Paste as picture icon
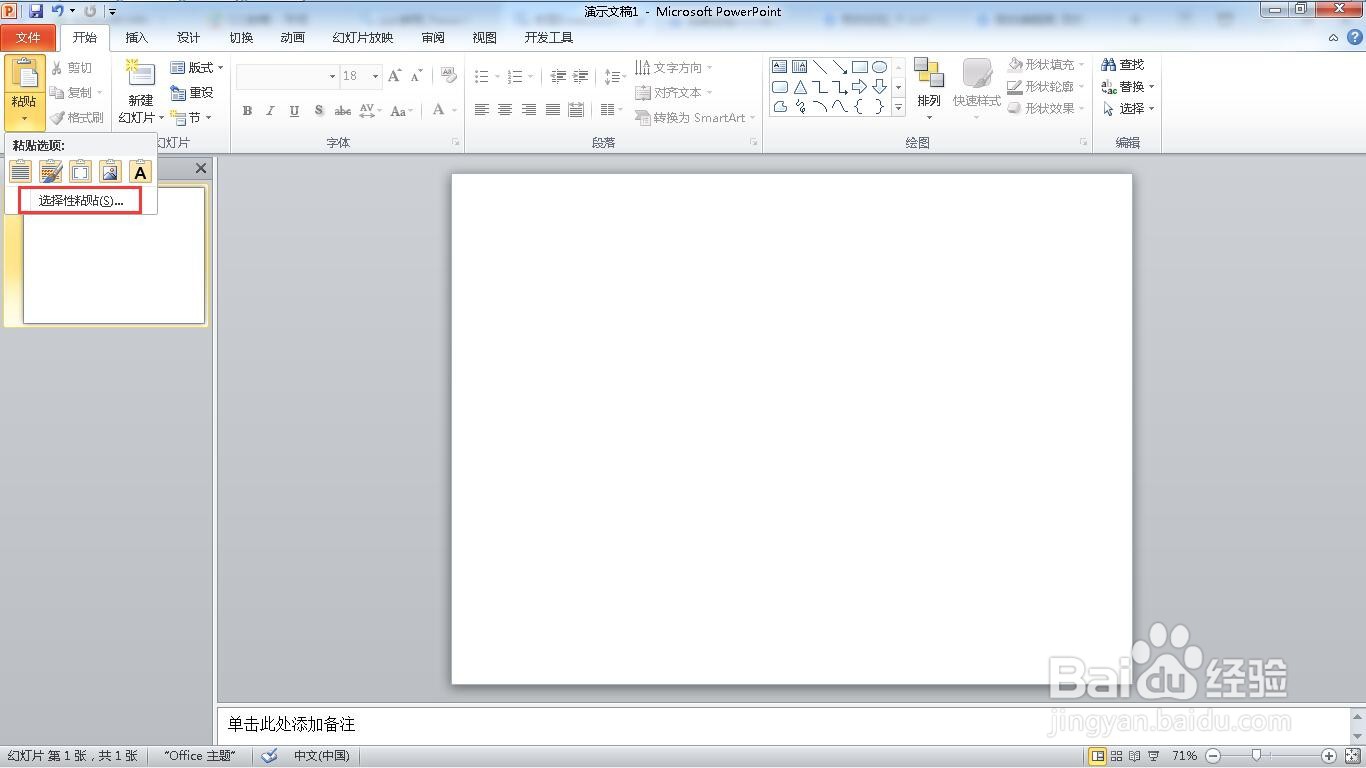The height and width of the screenshot is (768, 1366). coord(110,172)
